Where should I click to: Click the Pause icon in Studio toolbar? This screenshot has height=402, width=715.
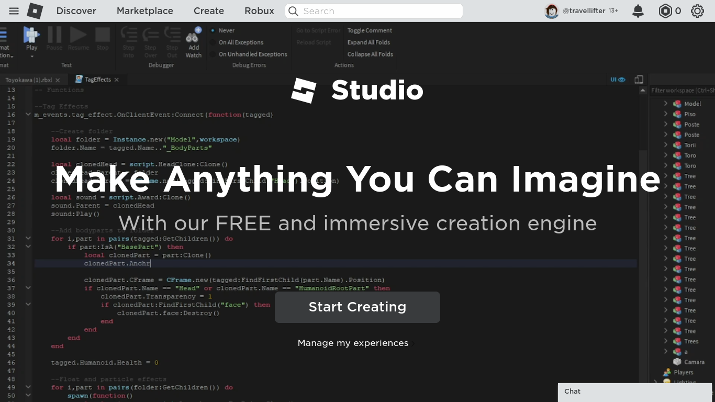(x=54, y=35)
